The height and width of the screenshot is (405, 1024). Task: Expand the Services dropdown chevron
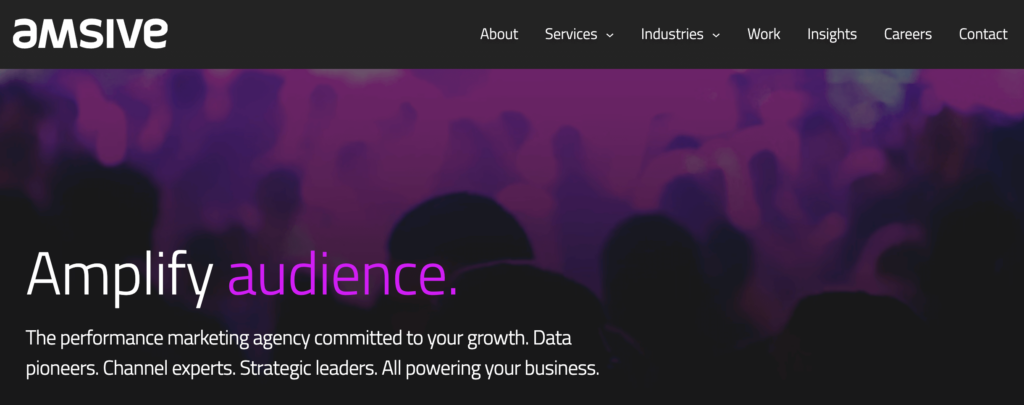coord(608,35)
